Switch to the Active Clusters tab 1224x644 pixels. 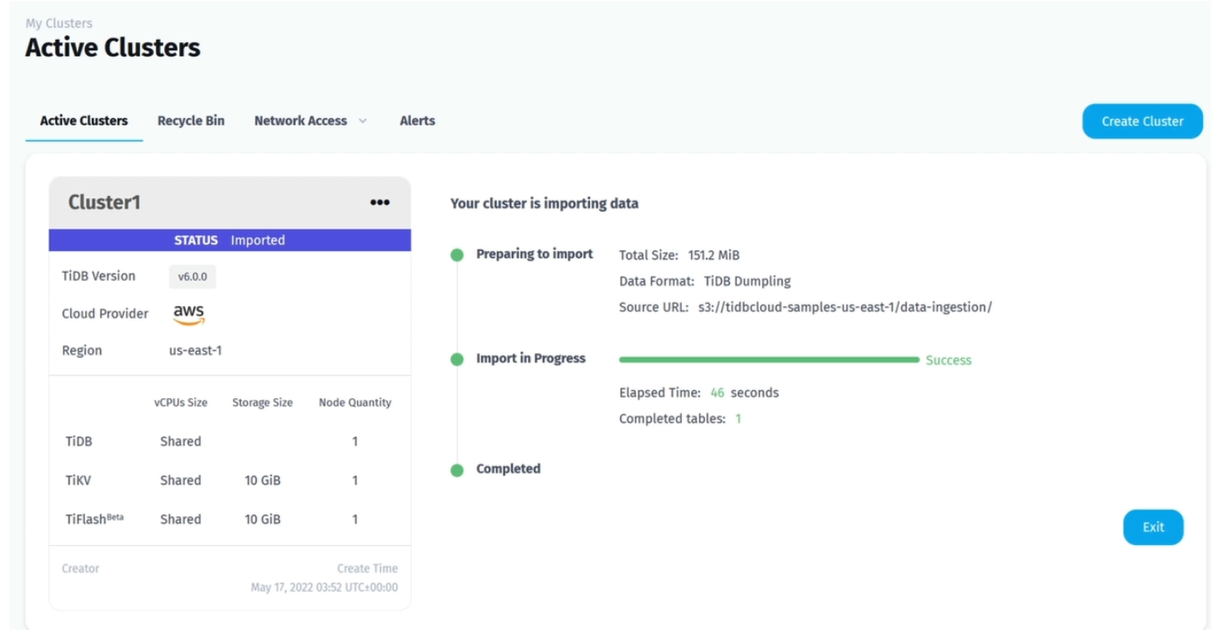coord(84,121)
